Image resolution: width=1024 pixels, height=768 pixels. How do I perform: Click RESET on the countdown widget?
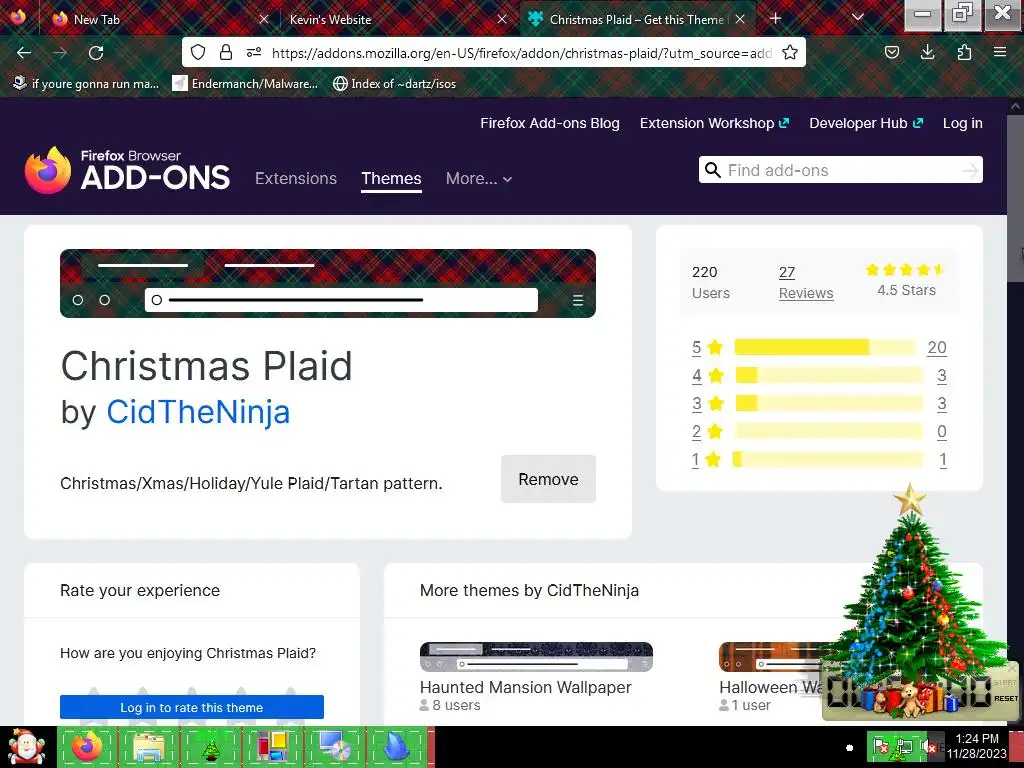1006,698
